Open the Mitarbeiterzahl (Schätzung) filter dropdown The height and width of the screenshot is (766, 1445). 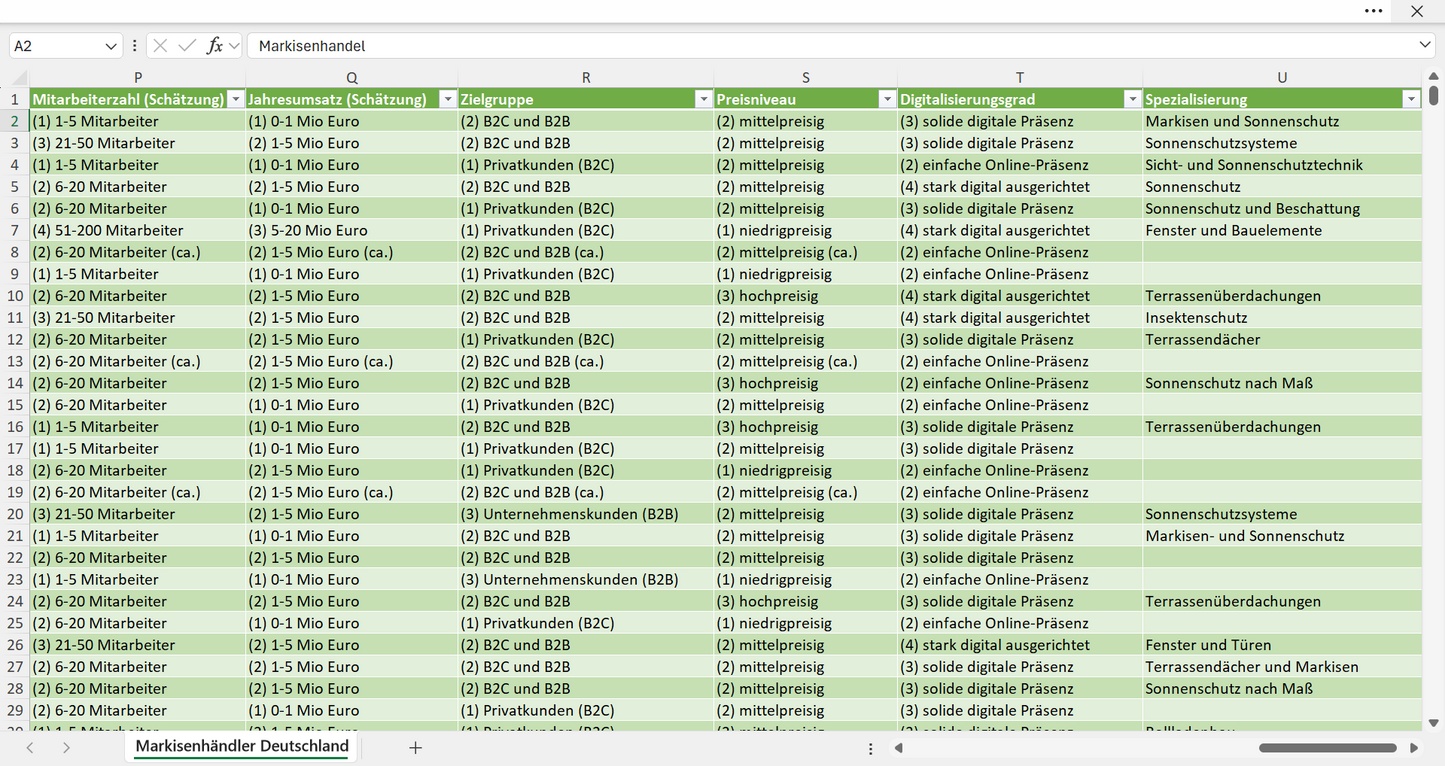[x=236, y=99]
